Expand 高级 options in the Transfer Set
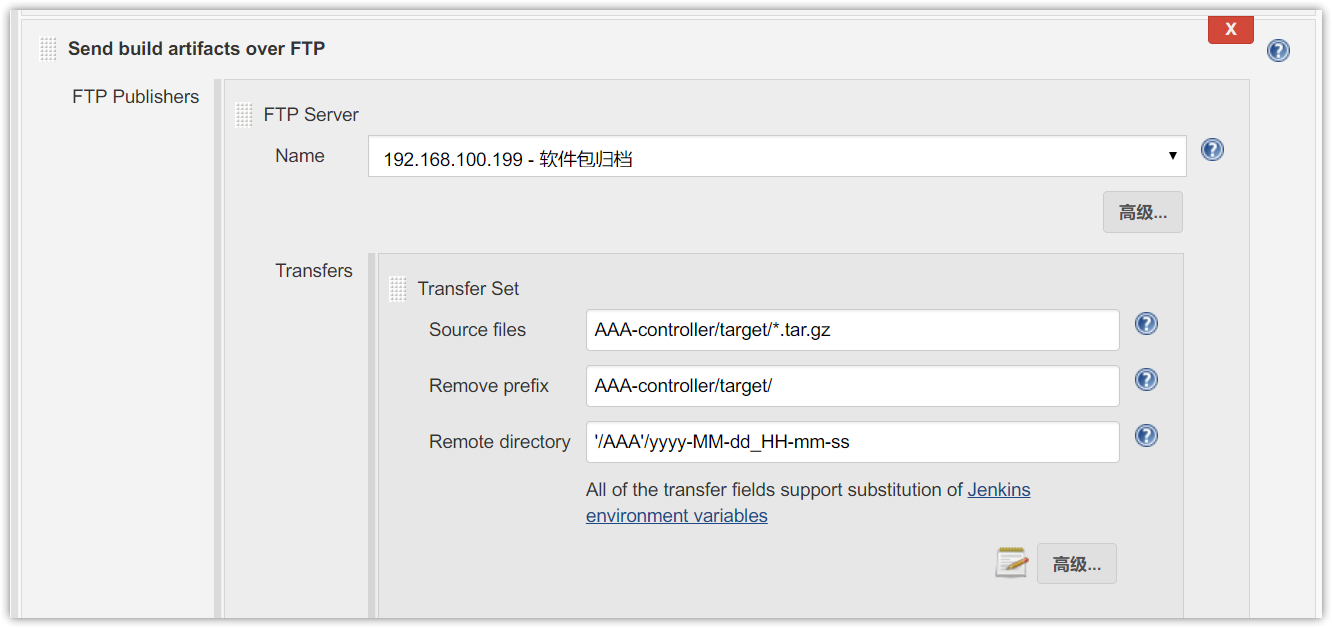This screenshot has width=1332, height=628. point(1077,564)
